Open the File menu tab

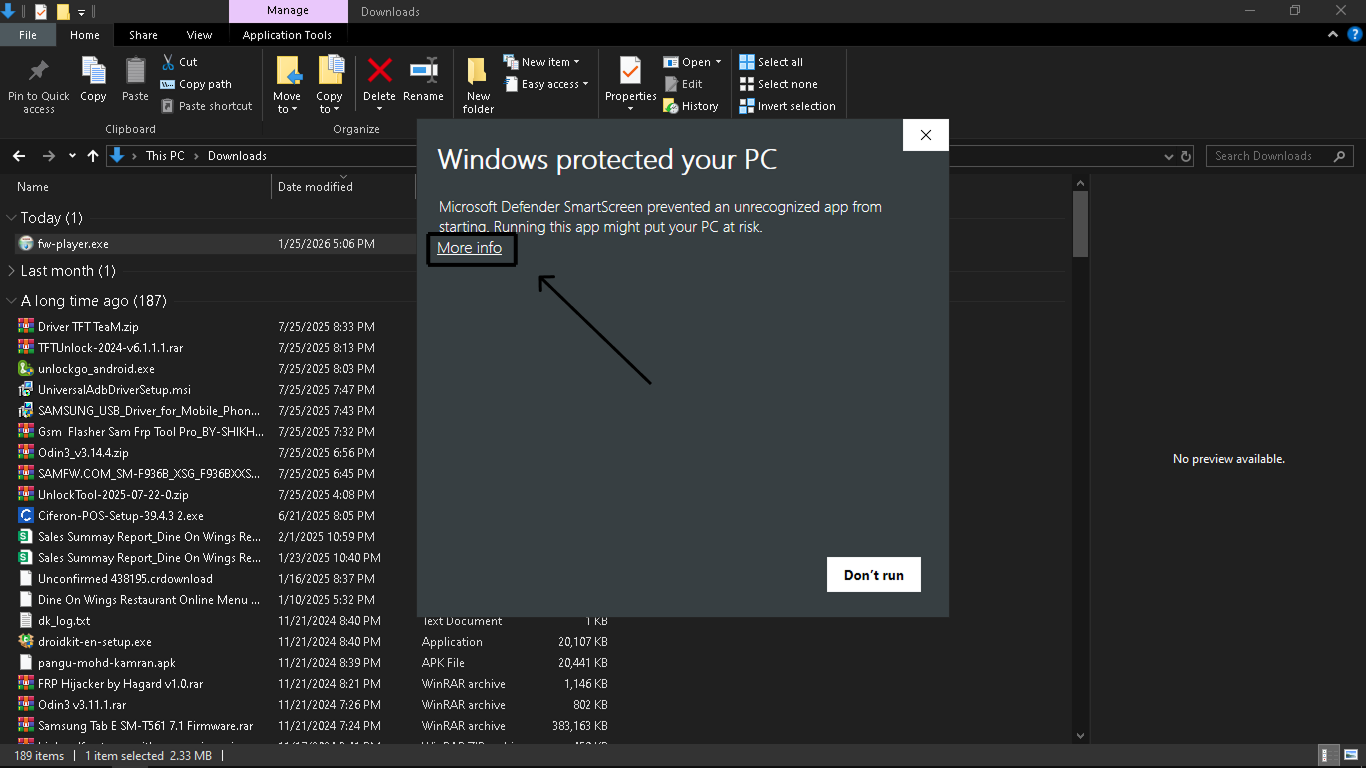pyautogui.click(x=28, y=35)
